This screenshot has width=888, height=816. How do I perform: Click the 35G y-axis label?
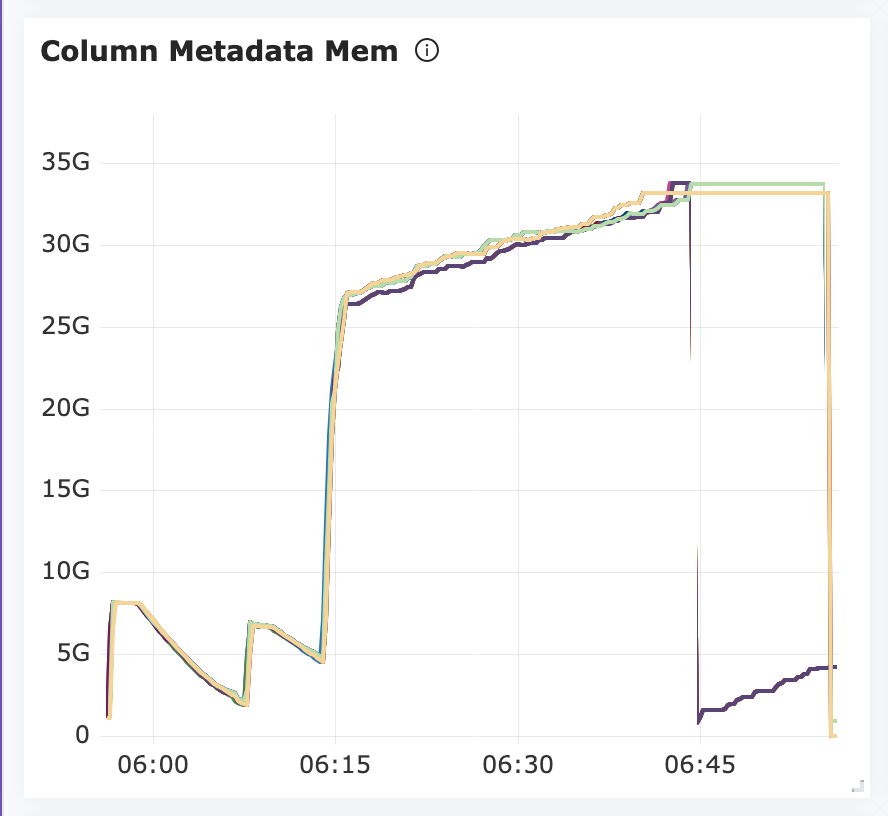point(65,163)
